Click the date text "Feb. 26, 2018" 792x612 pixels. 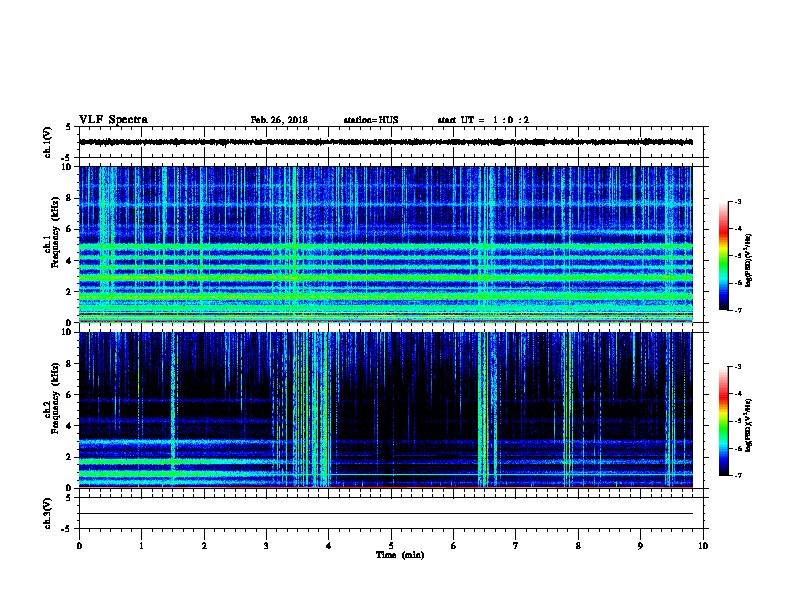279,120
